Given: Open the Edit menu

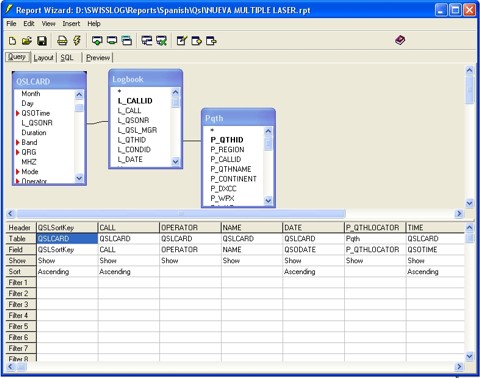Looking at the screenshot, I should pyautogui.click(x=29, y=24).
